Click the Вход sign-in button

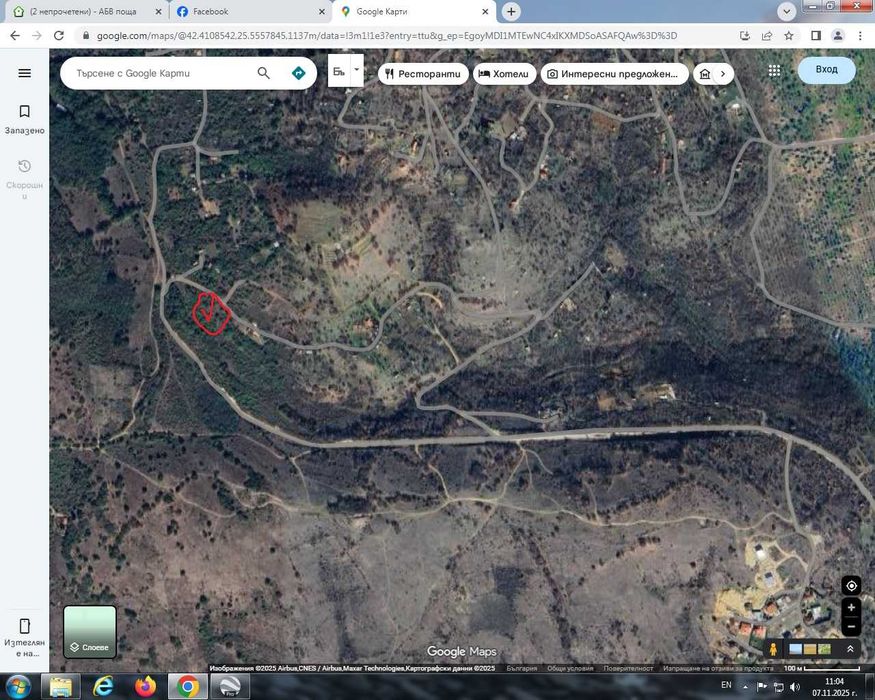[826, 70]
